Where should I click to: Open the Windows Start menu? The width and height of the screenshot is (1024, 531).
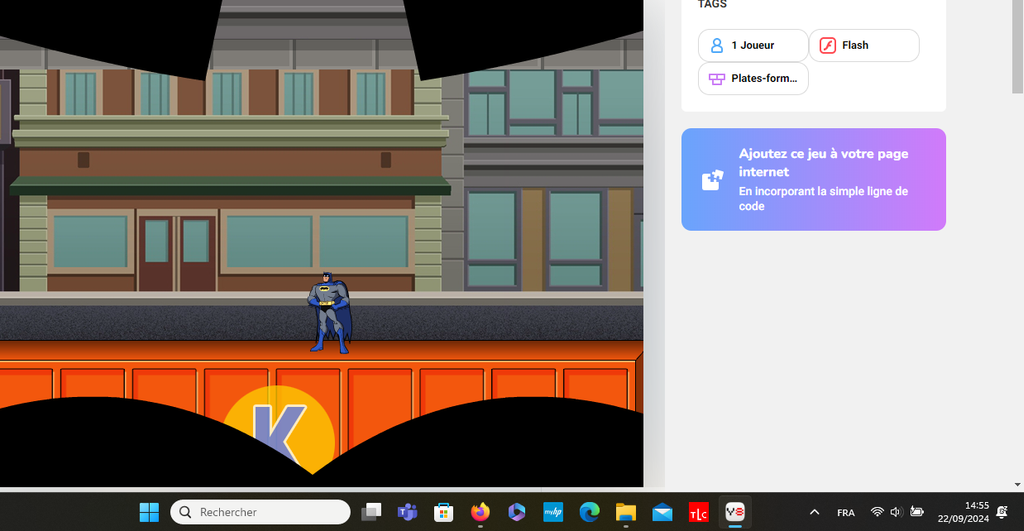(149, 512)
